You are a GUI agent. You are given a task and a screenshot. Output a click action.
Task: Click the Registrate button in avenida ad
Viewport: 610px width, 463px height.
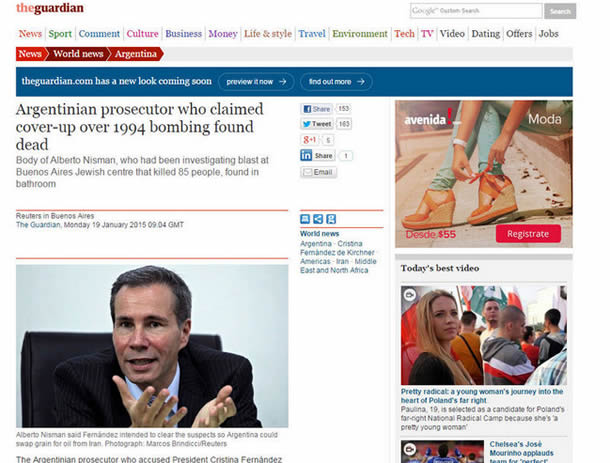pyautogui.click(x=528, y=234)
